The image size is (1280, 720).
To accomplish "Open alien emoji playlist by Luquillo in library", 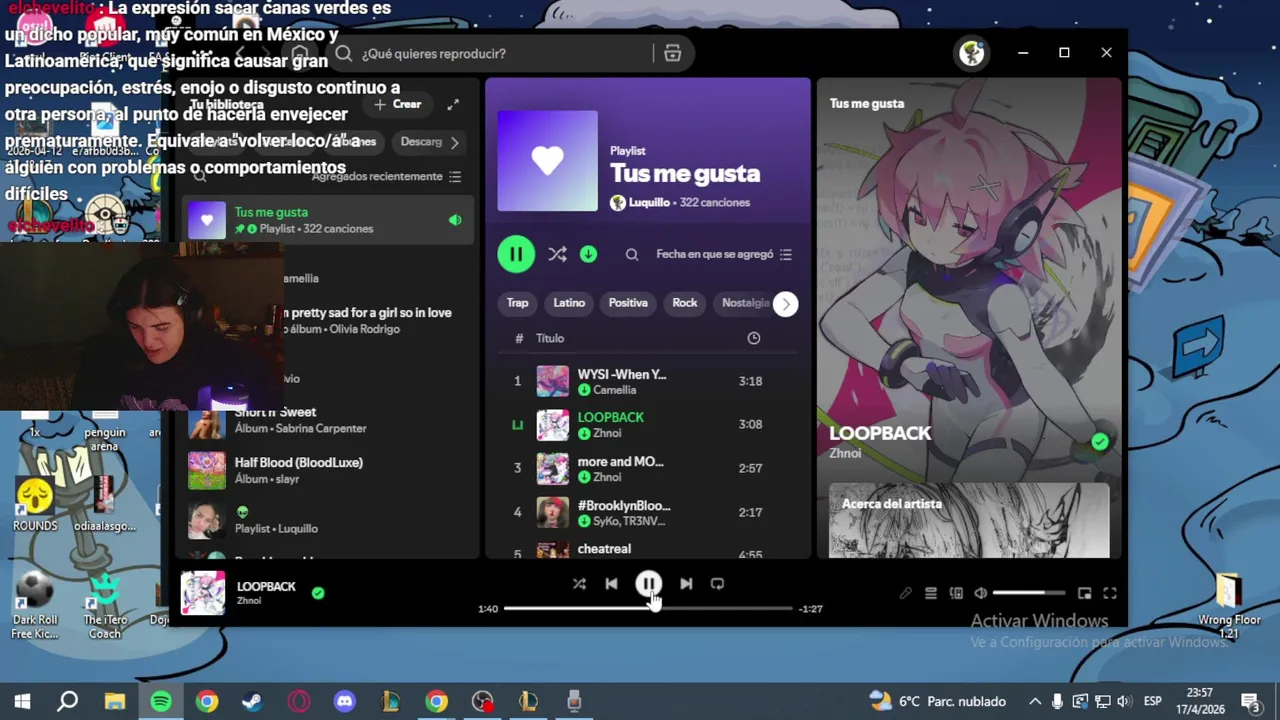I will click(327, 520).
